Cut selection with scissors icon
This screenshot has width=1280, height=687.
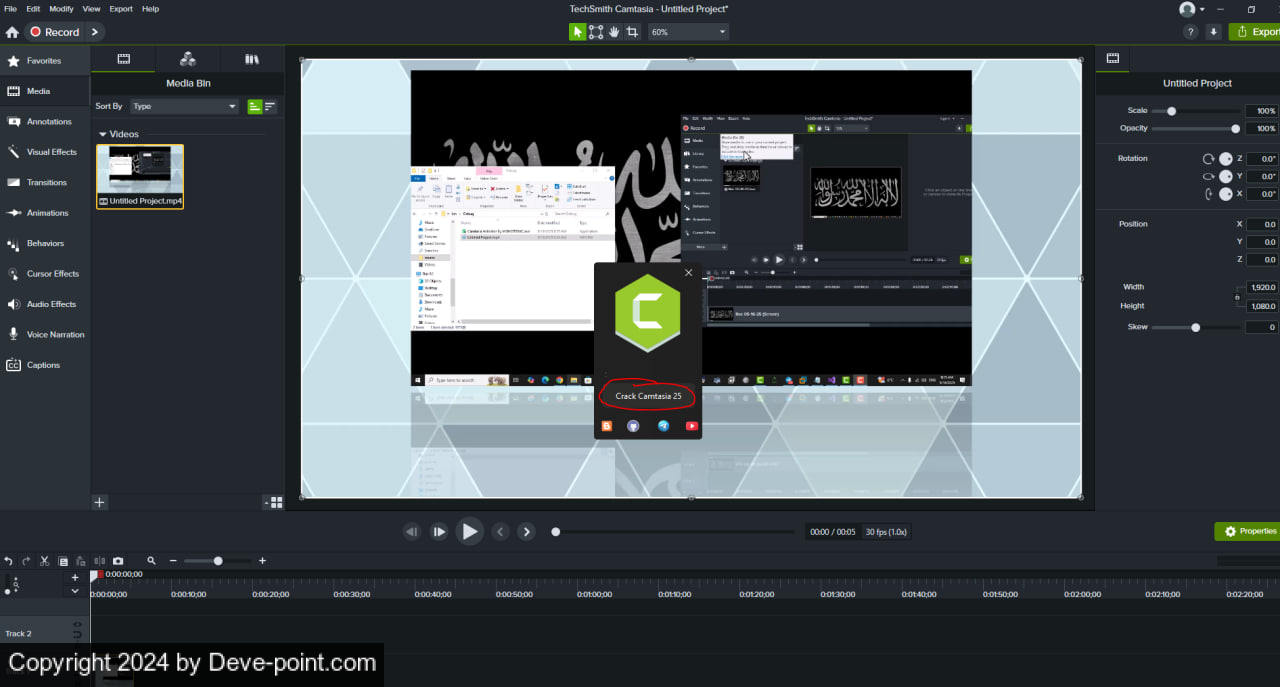45,561
